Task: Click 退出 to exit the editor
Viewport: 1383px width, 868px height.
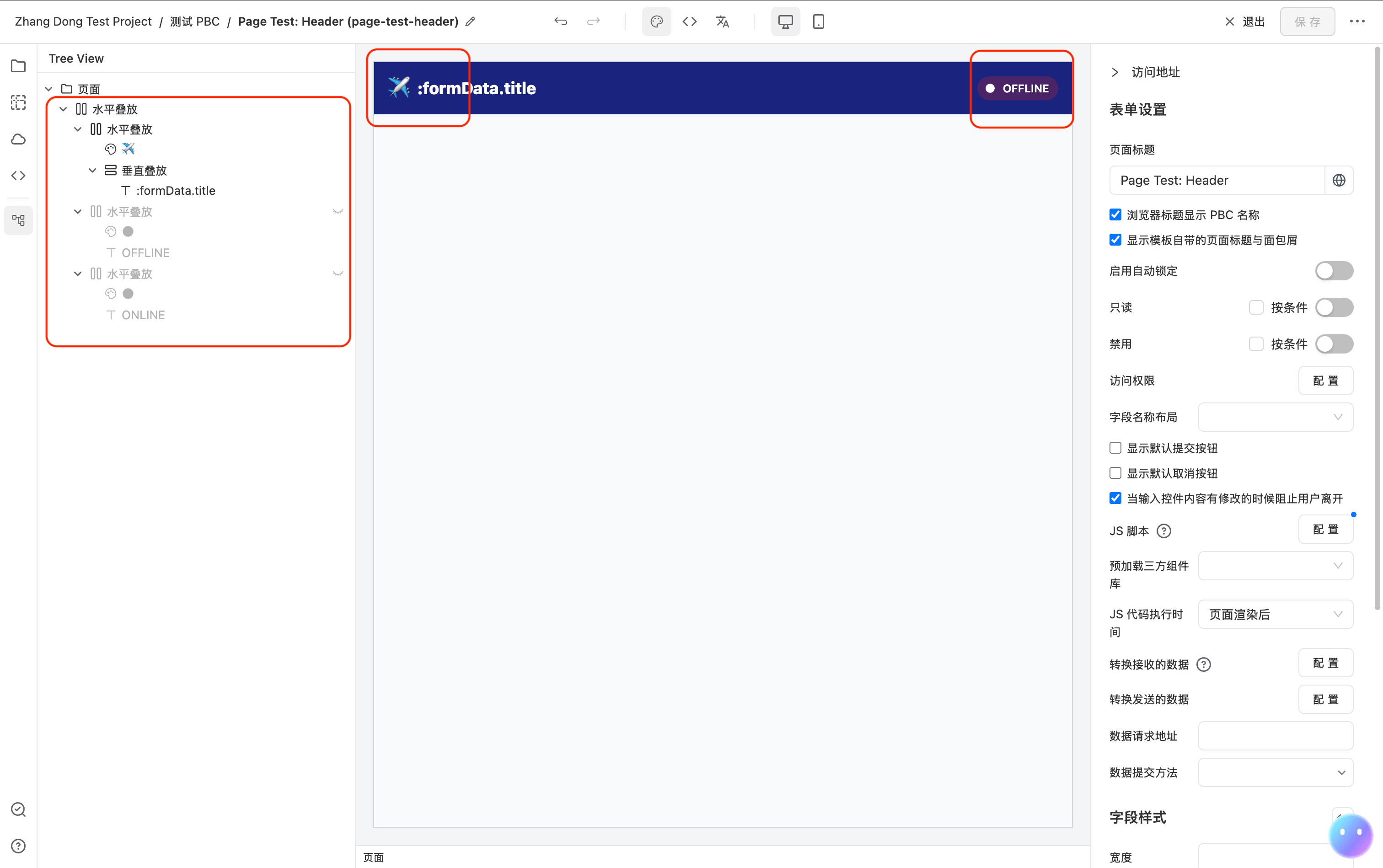Action: point(1244,22)
